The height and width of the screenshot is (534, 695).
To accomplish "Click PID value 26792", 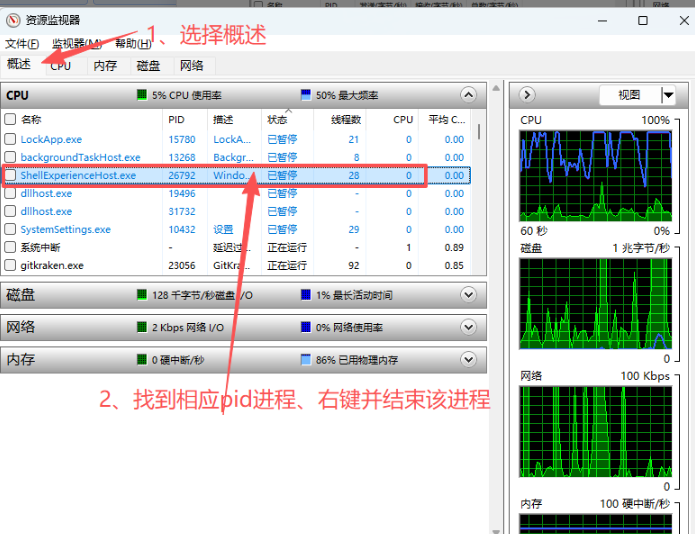I will [x=182, y=175].
